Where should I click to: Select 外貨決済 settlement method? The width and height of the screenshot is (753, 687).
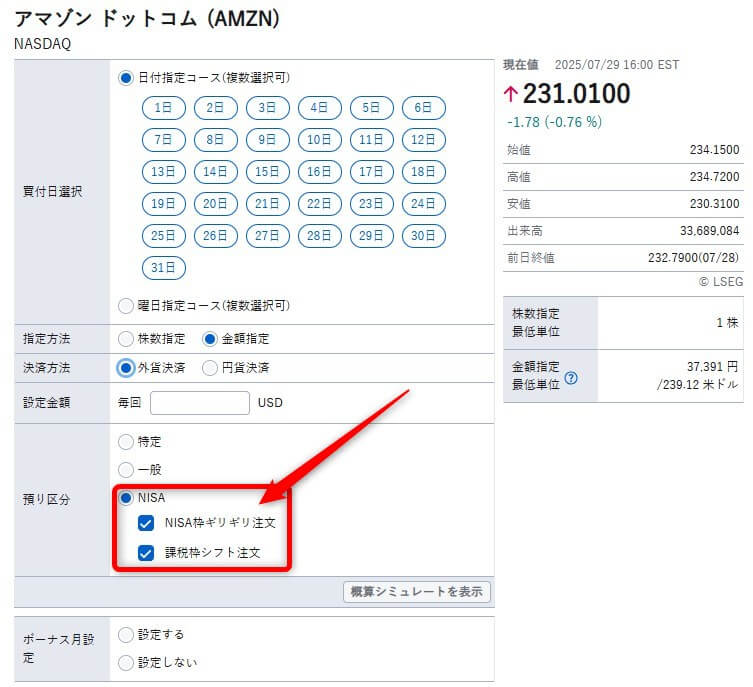click(x=126, y=368)
